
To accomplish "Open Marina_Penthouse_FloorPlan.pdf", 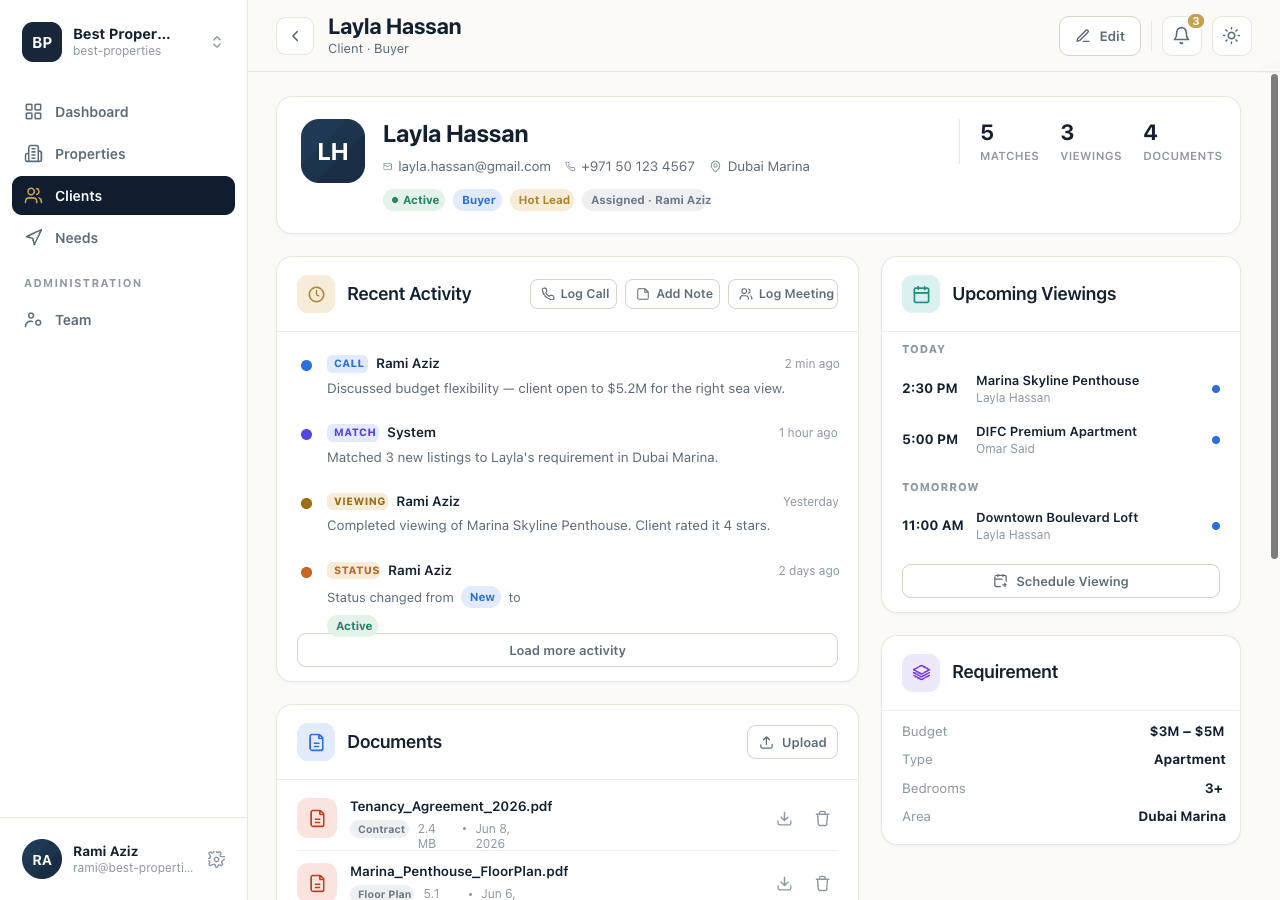I will coord(459,871).
